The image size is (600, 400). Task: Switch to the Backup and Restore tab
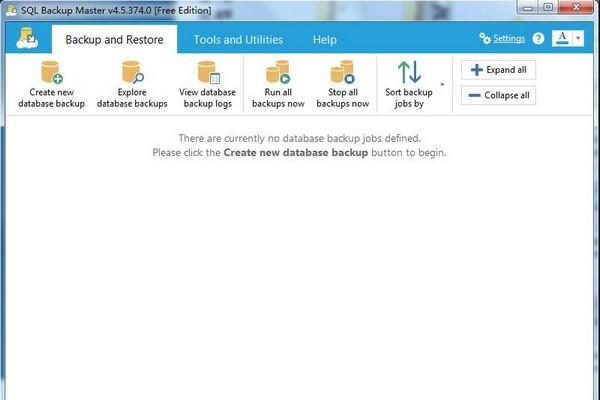click(x=114, y=39)
